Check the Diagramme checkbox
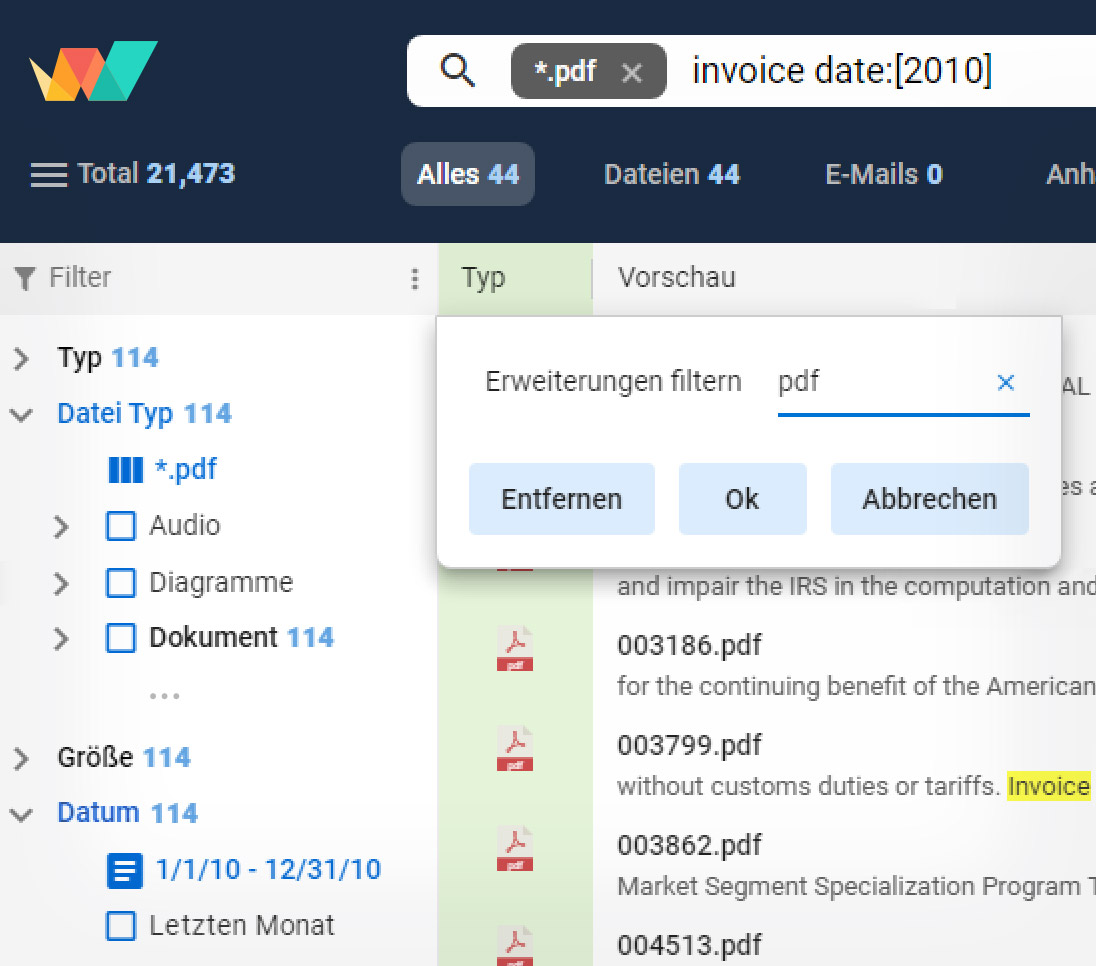The height and width of the screenshot is (966, 1096). coord(121,583)
